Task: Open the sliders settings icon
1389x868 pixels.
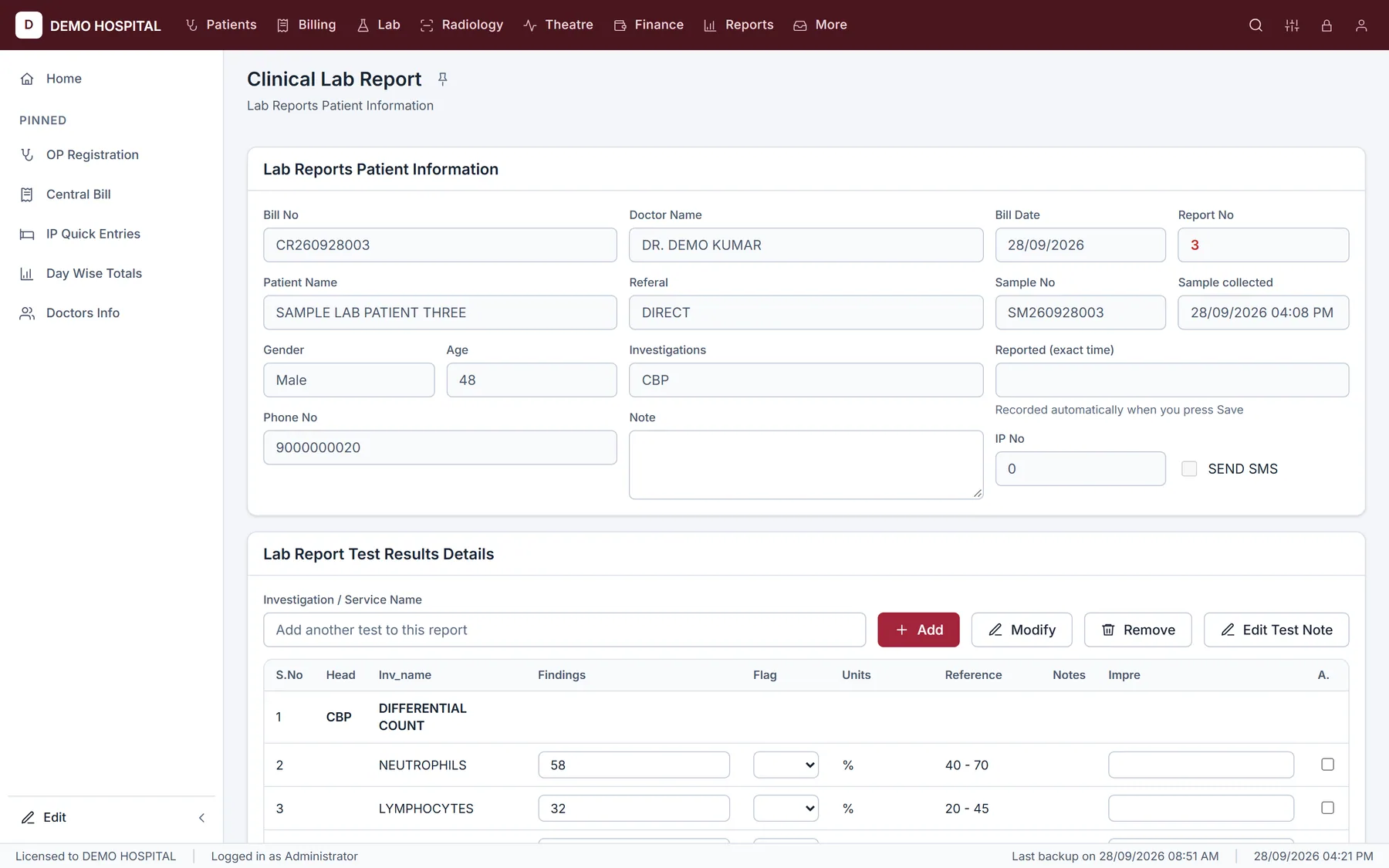Action: pos(1292,25)
